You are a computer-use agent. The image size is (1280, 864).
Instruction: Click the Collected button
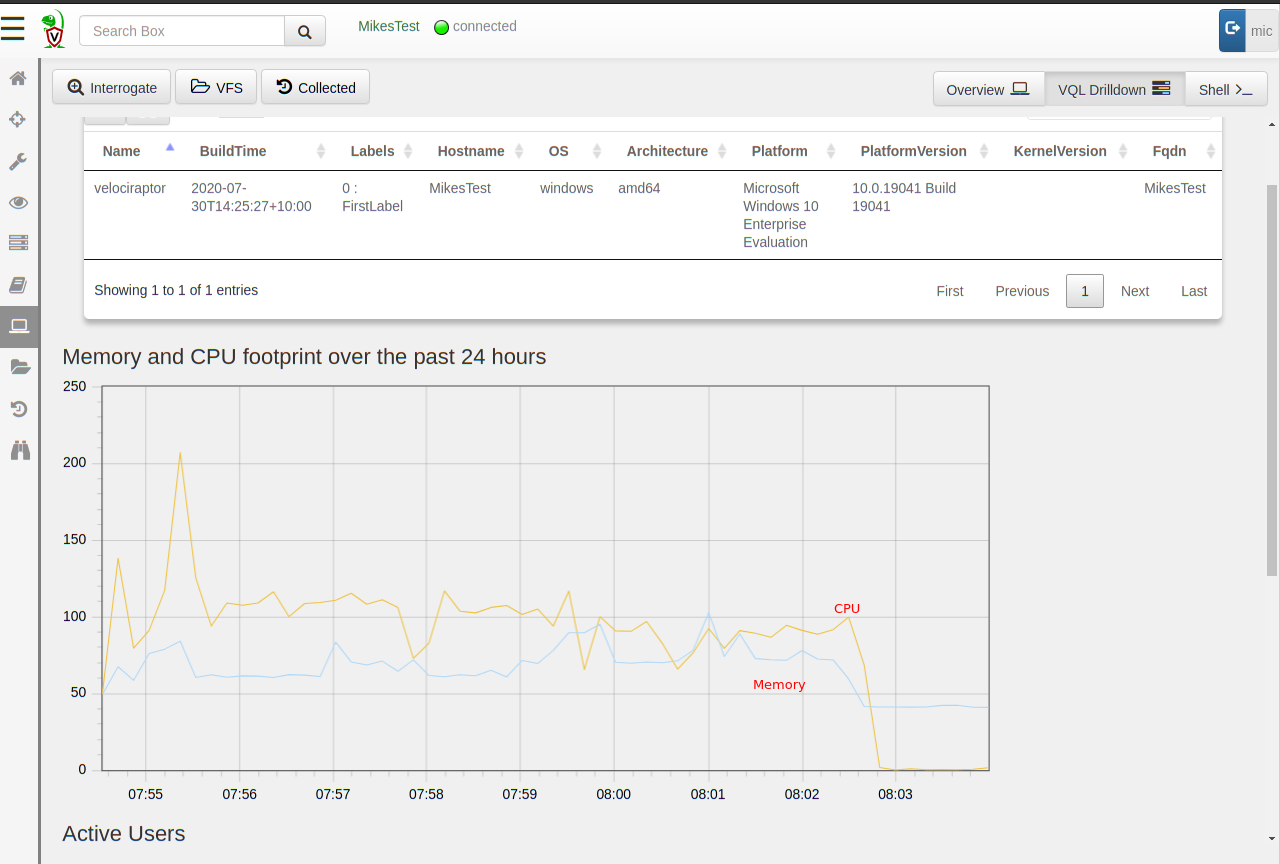(315, 87)
